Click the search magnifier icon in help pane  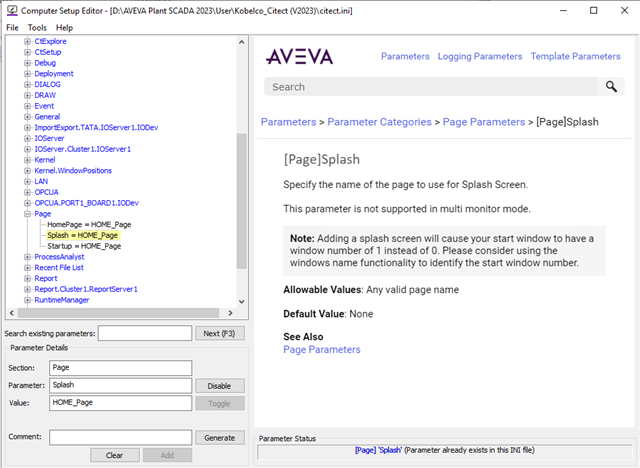[611, 87]
